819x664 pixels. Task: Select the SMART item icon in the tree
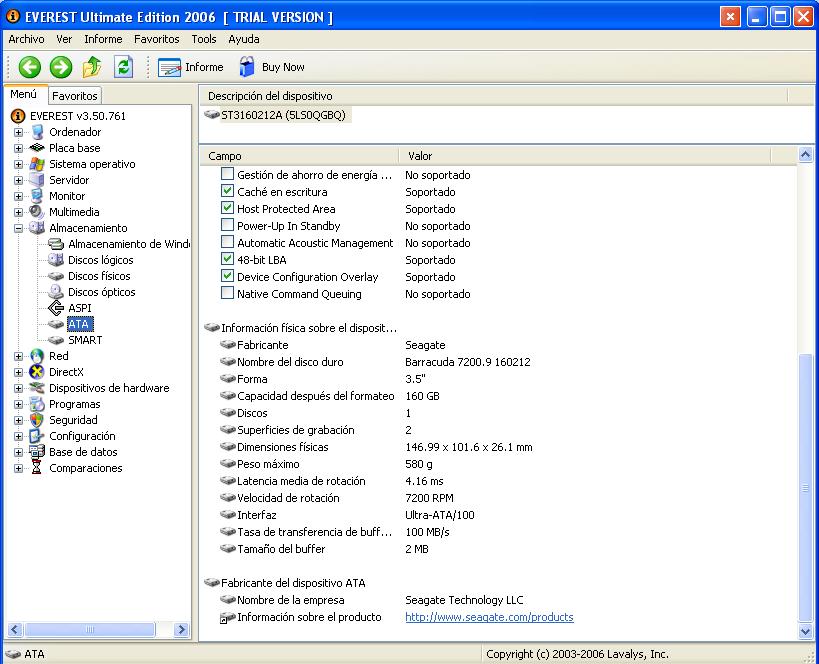(x=56, y=340)
